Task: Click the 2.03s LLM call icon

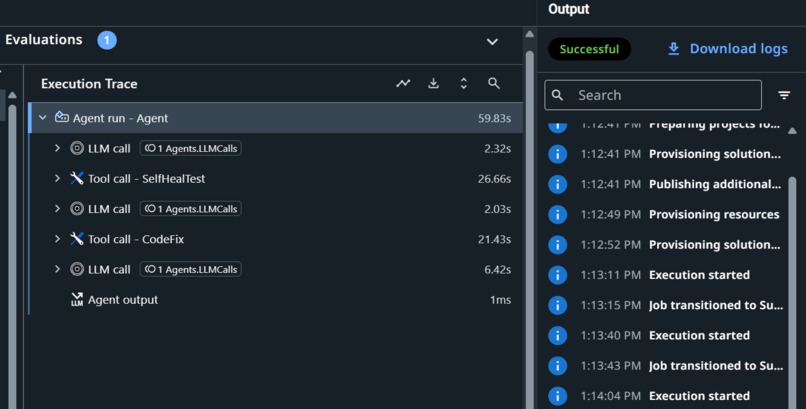Action: point(77,209)
